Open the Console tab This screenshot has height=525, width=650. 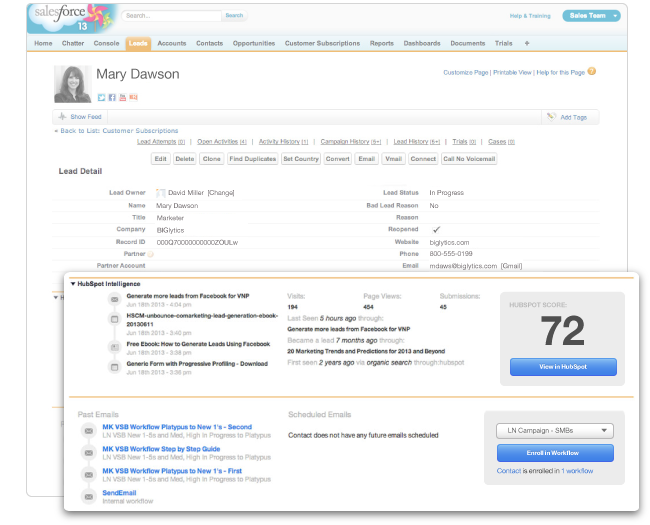(106, 43)
